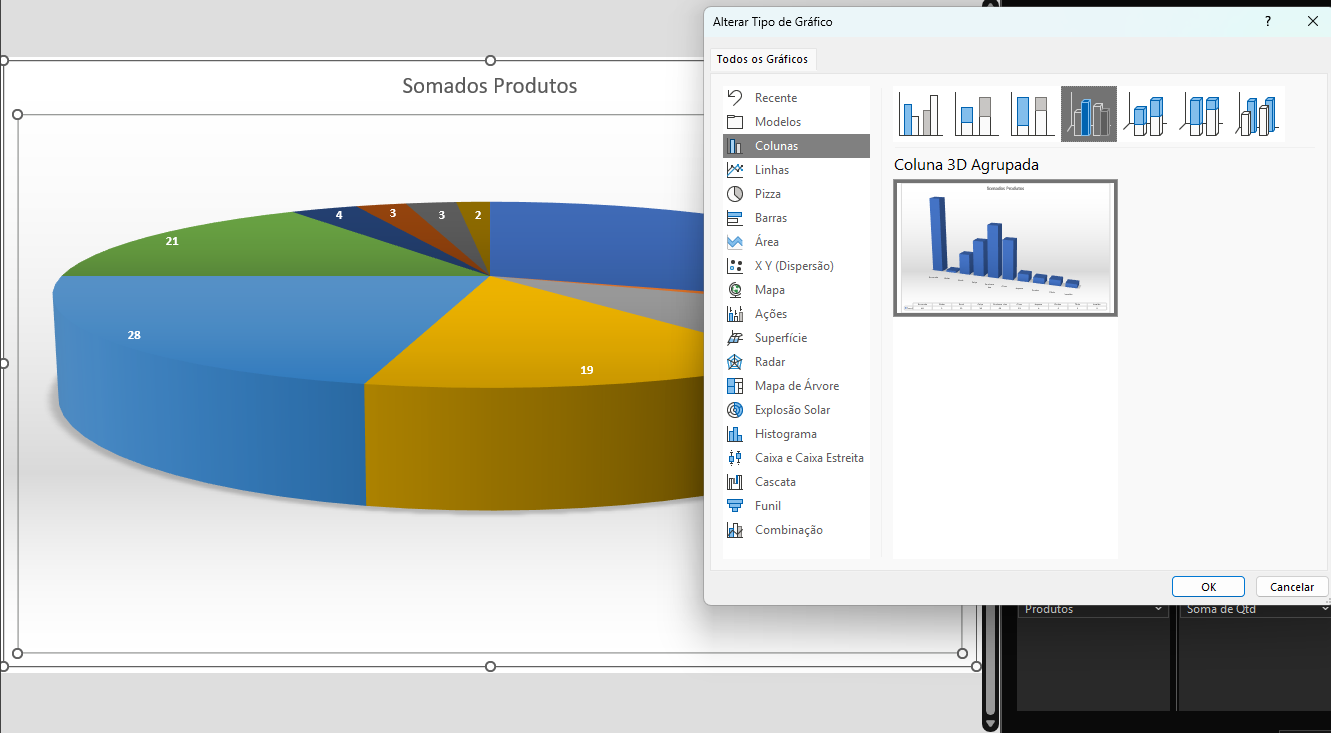Select the Ações chart category

click(796, 314)
